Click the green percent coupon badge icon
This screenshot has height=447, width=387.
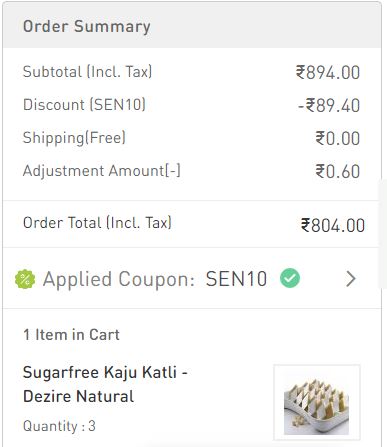point(25,279)
